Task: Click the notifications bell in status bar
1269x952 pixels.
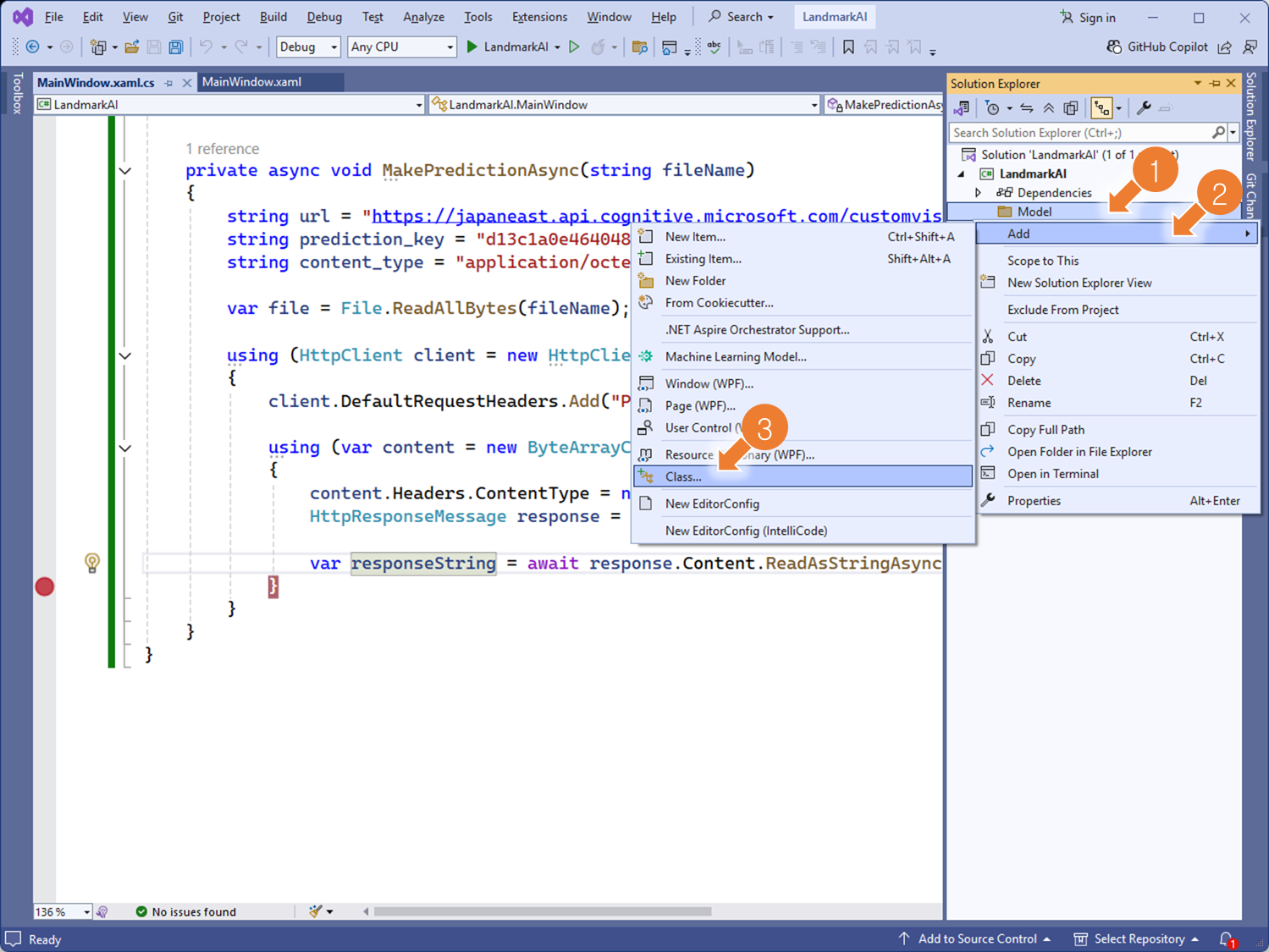Action: pyautogui.click(x=1227, y=939)
